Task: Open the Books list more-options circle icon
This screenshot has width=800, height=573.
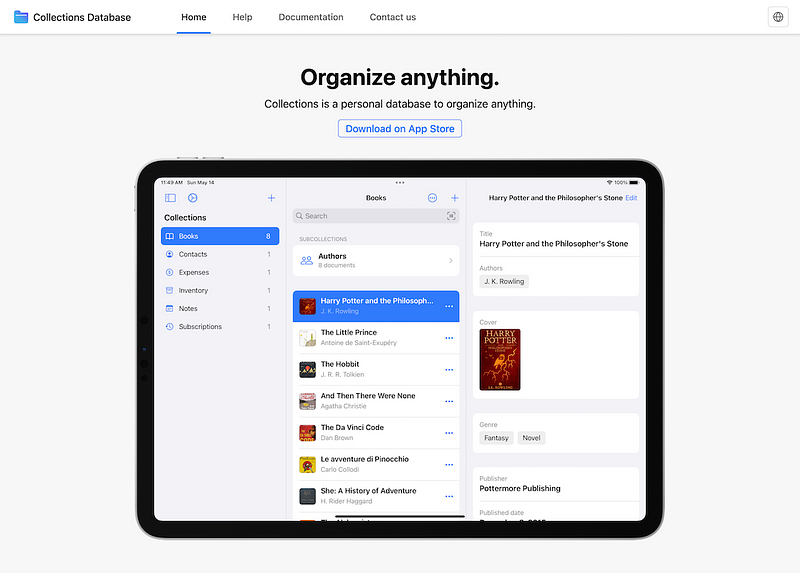Action: [432, 198]
